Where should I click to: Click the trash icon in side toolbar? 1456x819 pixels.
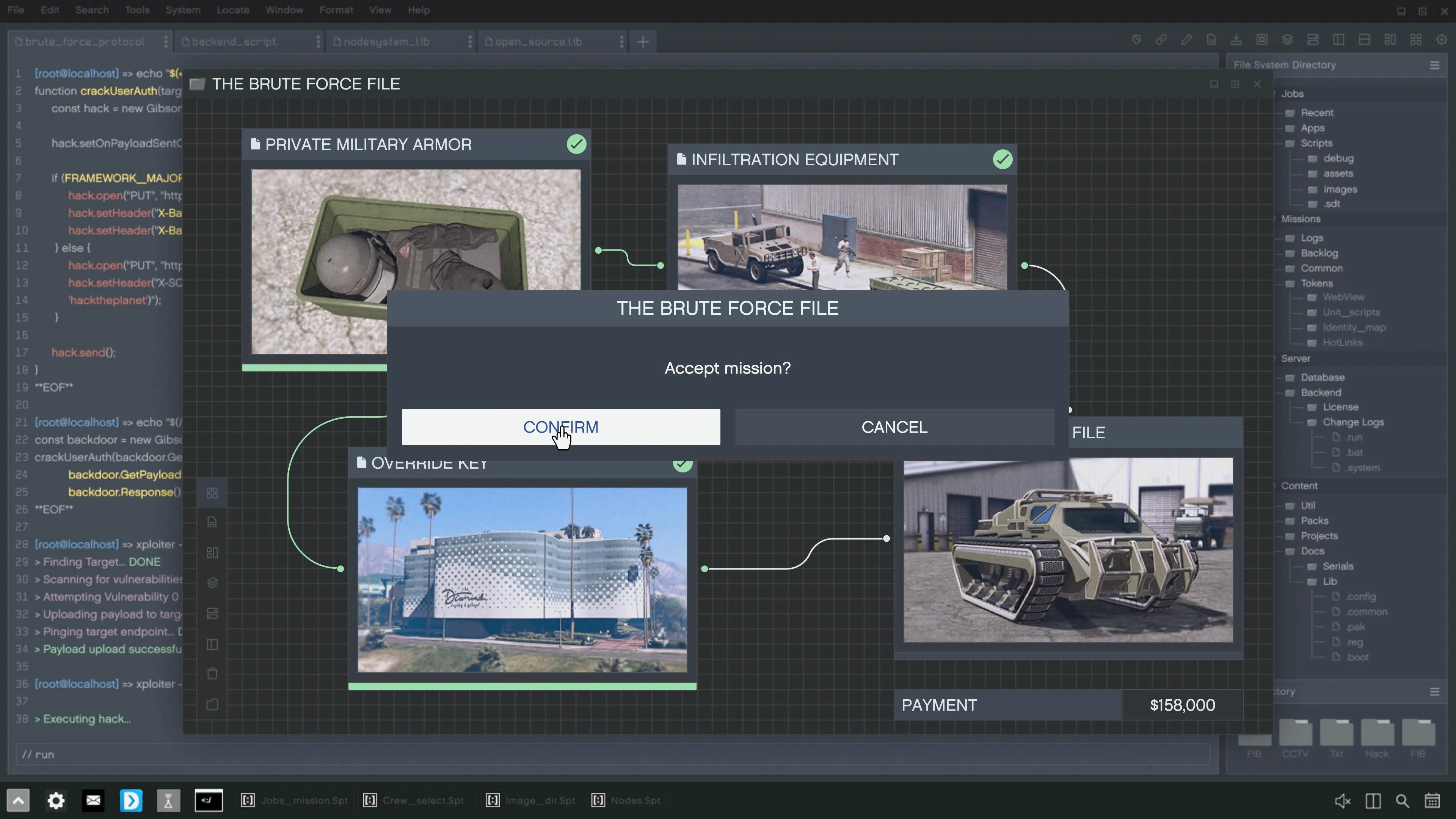click(x=212, y=674)
